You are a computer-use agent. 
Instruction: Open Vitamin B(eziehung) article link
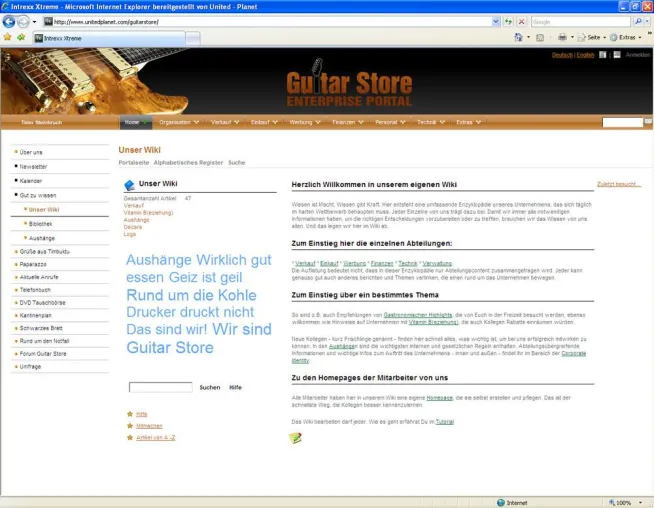148,213
